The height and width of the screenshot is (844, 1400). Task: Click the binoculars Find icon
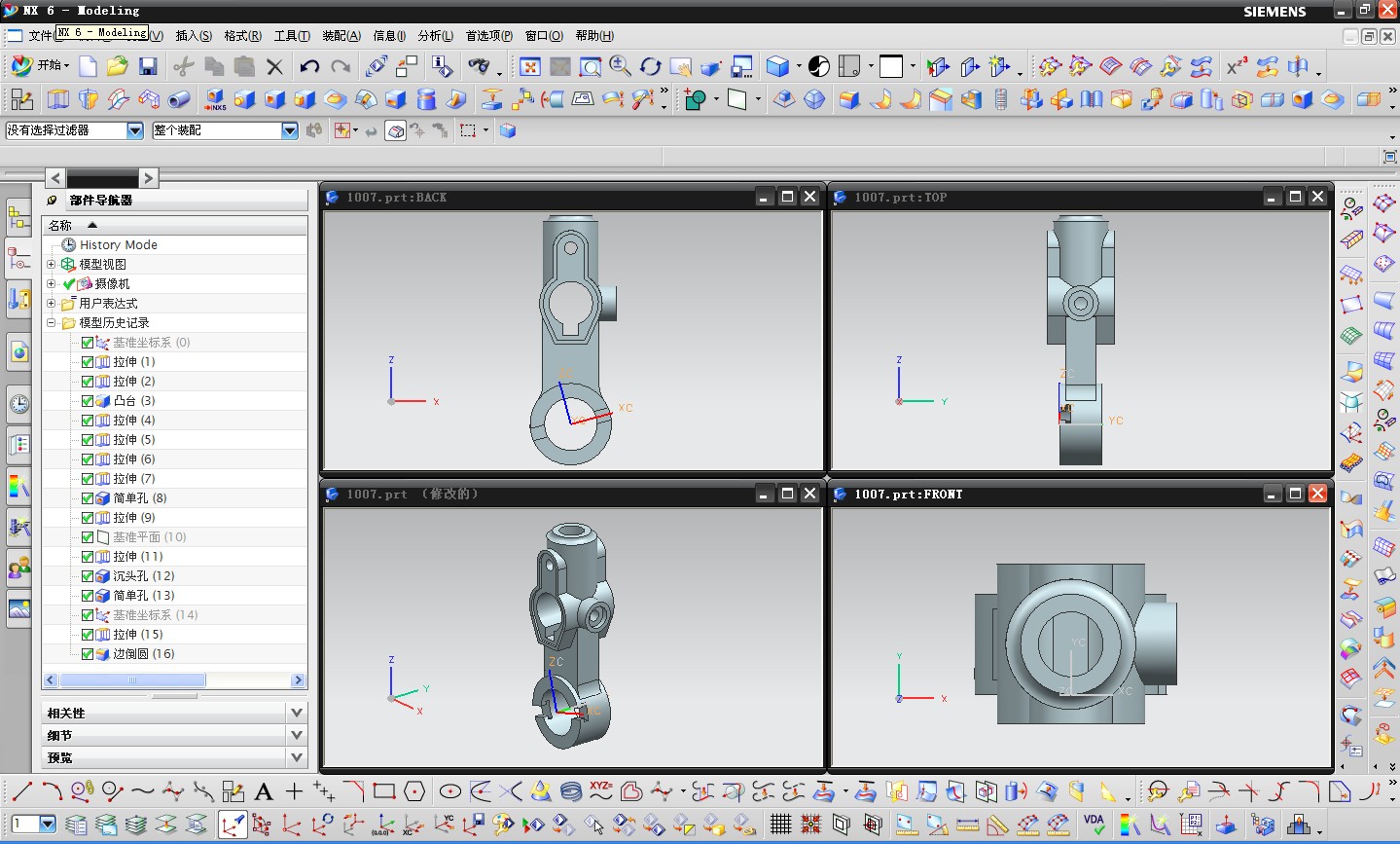(x=479, y=66)
